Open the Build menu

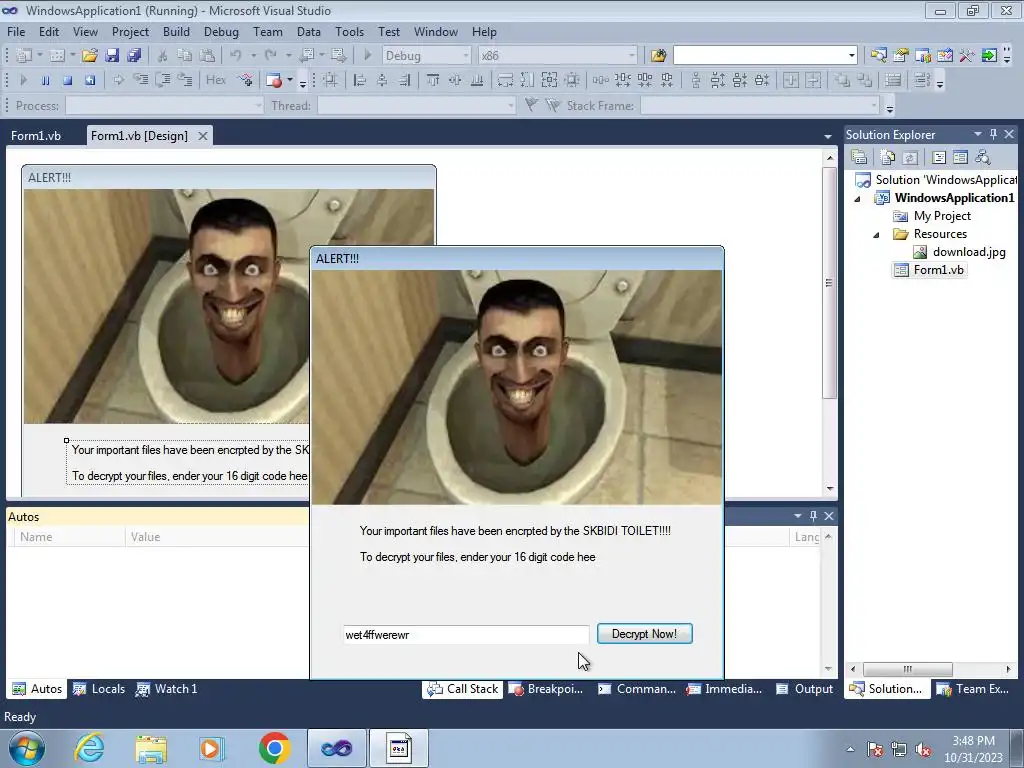tap(176, 31)
